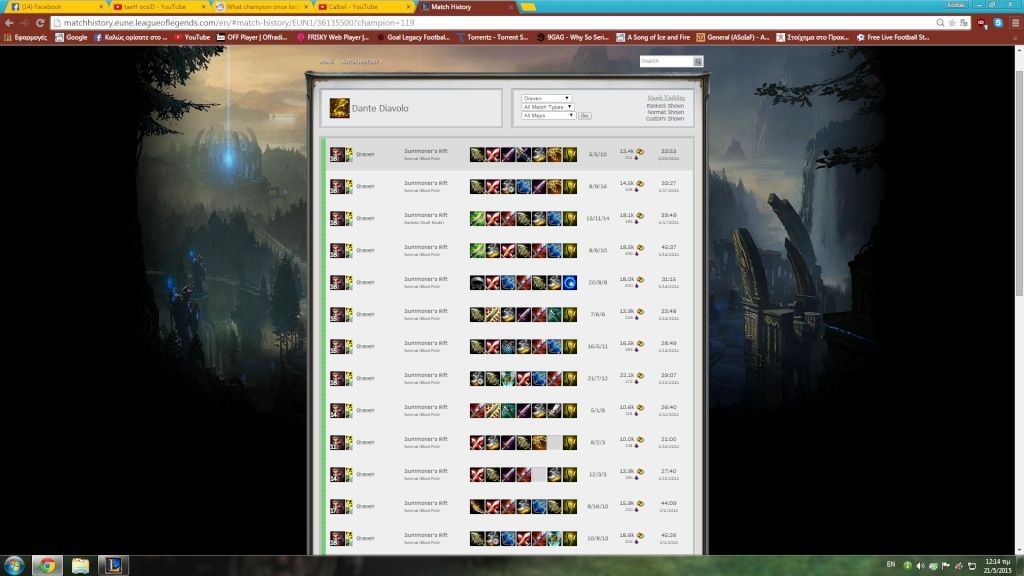This screenshot has height=576, width=1024.
Task: Click the bright green item in 15/11/14 match
Action: [477, 218]
